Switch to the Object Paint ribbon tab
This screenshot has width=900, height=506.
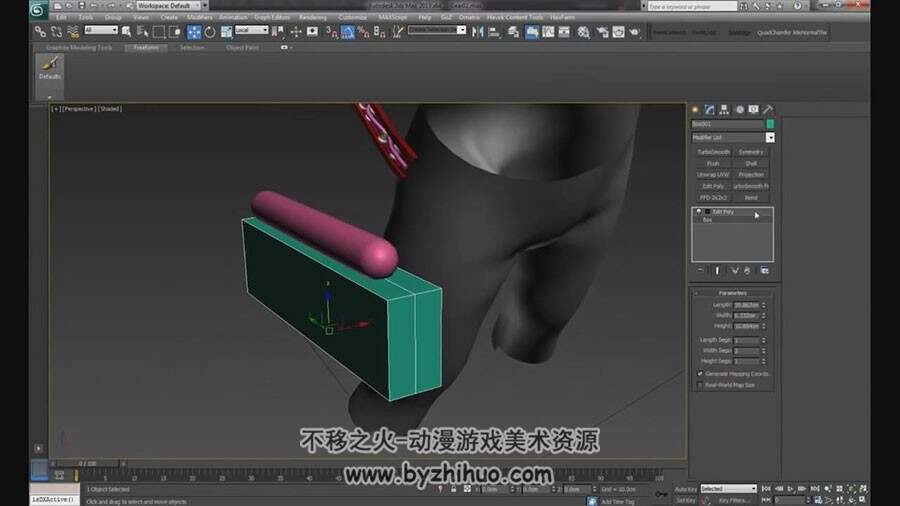pos(242,48)
